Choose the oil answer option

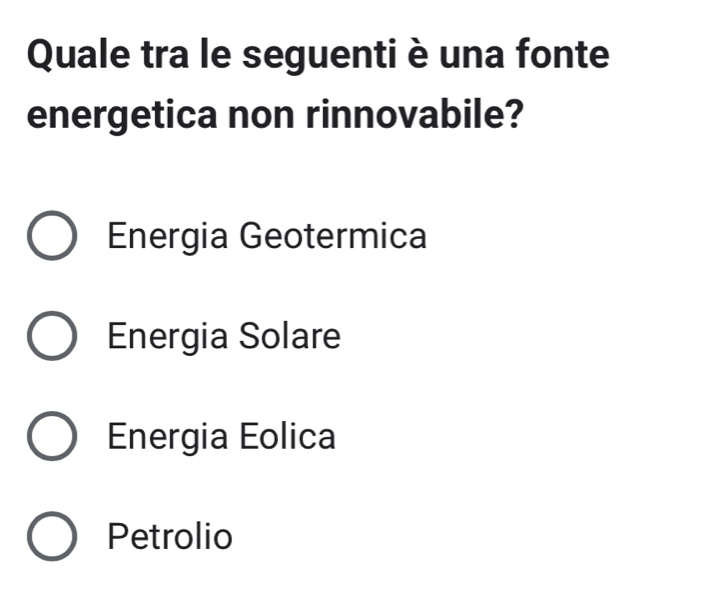point(51,537)
